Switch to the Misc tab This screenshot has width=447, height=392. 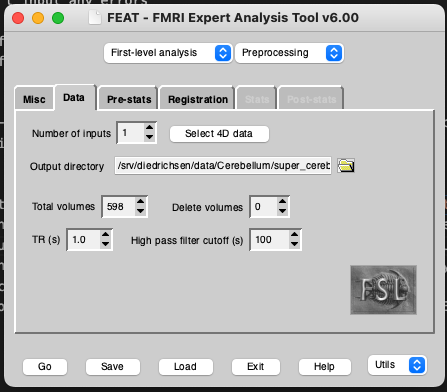click(x=34, y=99)
